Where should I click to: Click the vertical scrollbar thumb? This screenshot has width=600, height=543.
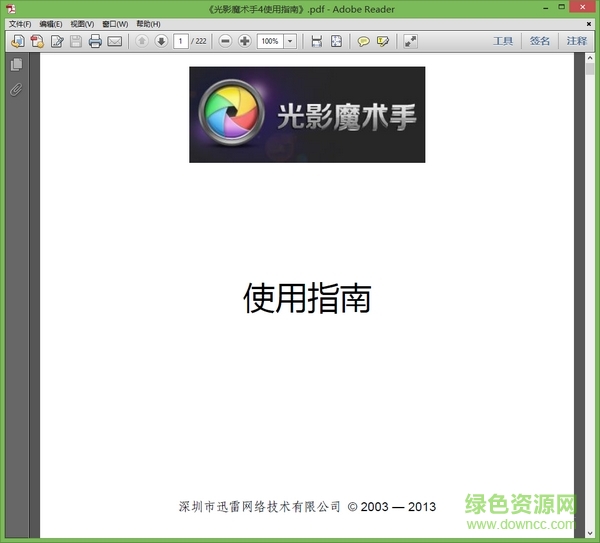point(590,69)
